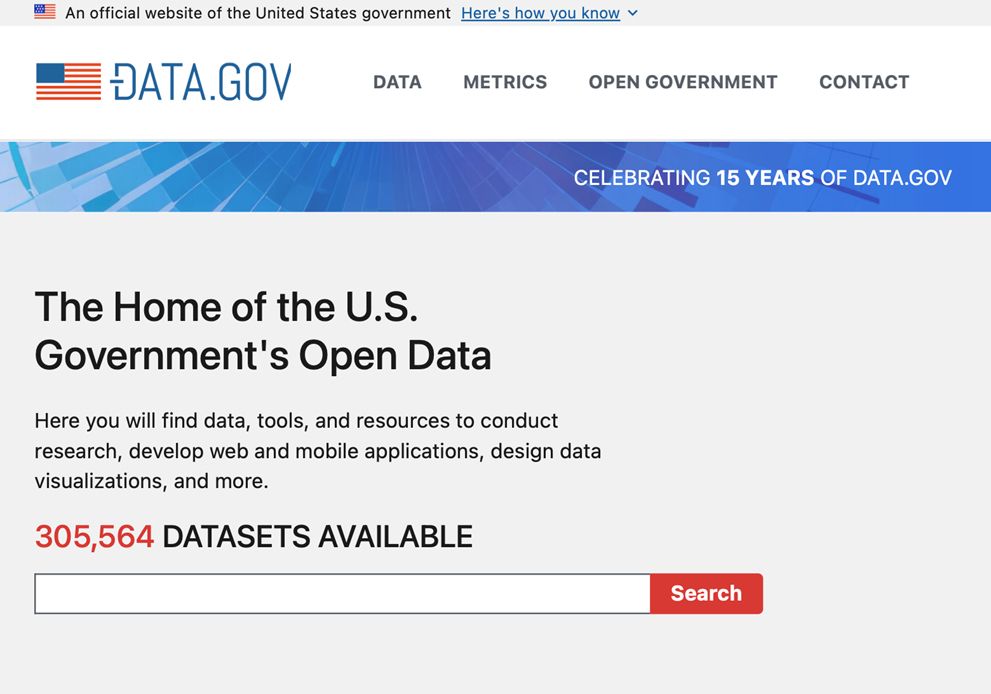Expand the "Here's how you know" chevron
This screenshot has width=991, height=694.
click(x=633, y=13)
